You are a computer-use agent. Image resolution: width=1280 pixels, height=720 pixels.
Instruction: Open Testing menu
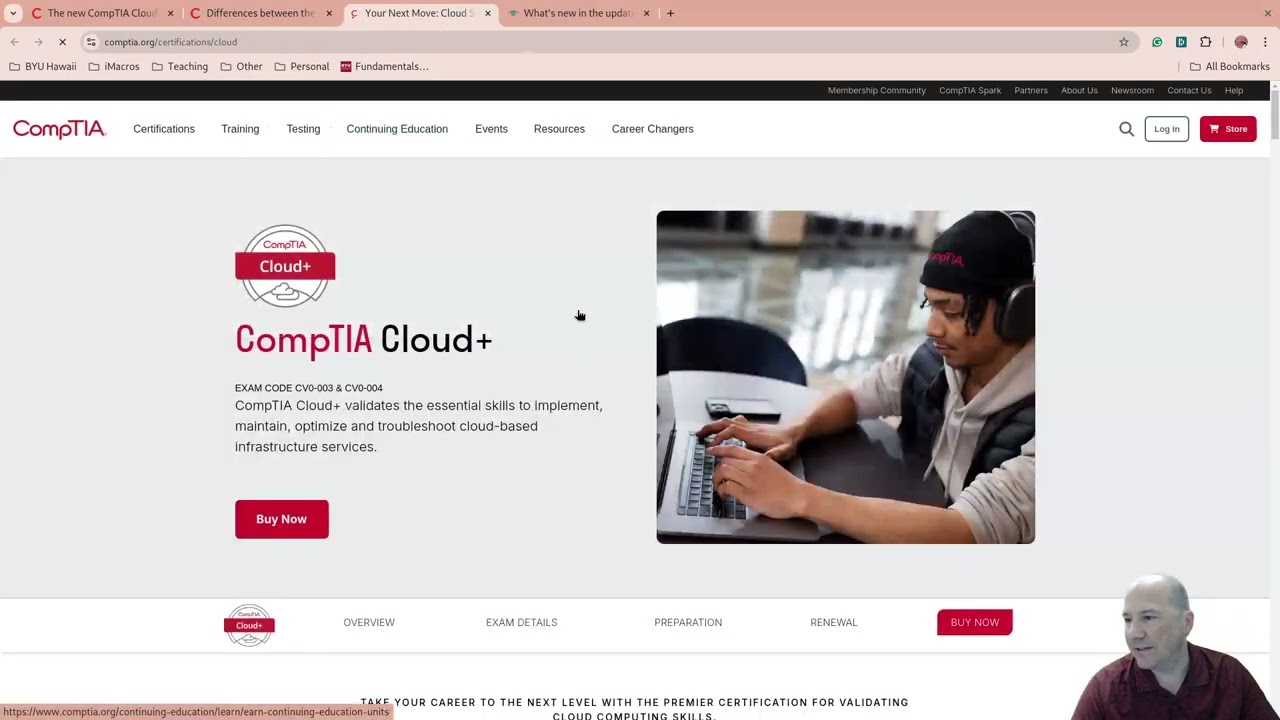click(x=303, y=129)
